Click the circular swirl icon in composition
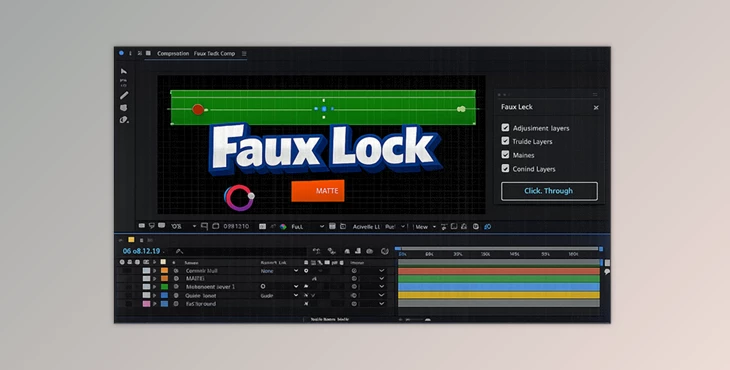Image resolution: width=730 pixels, height=370 pixels. click(x=239, y=198)
